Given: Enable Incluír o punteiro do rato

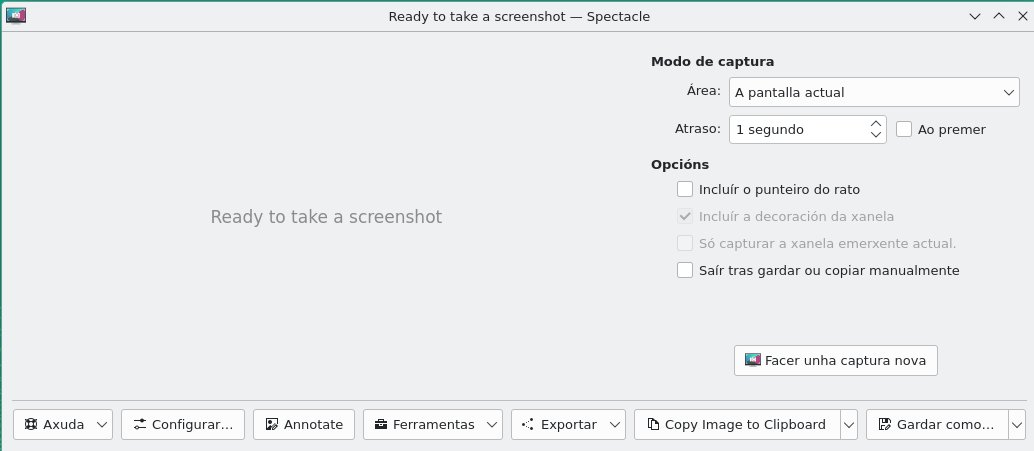Looking at the screenshot, I should click(x=685, y=189).
